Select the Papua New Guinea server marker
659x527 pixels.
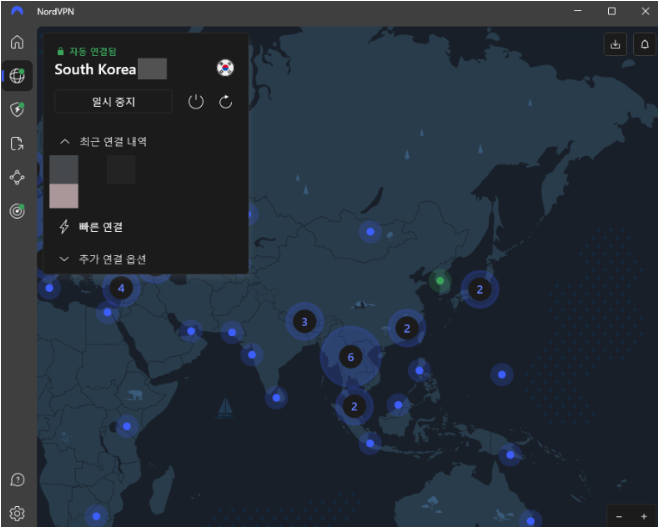(510, 455)
